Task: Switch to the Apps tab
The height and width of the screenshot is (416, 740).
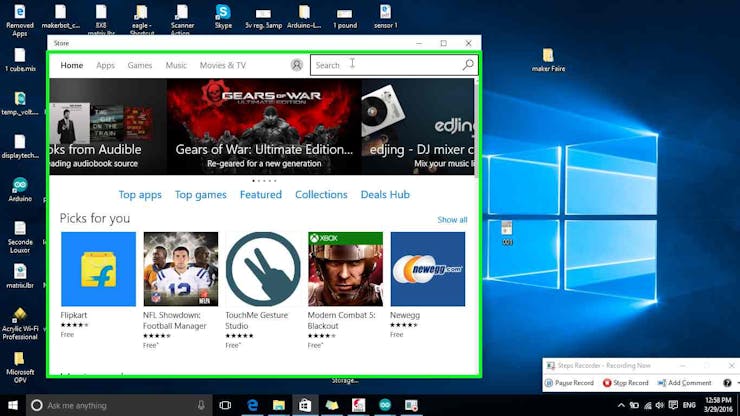Action: (x=105, y=65)
